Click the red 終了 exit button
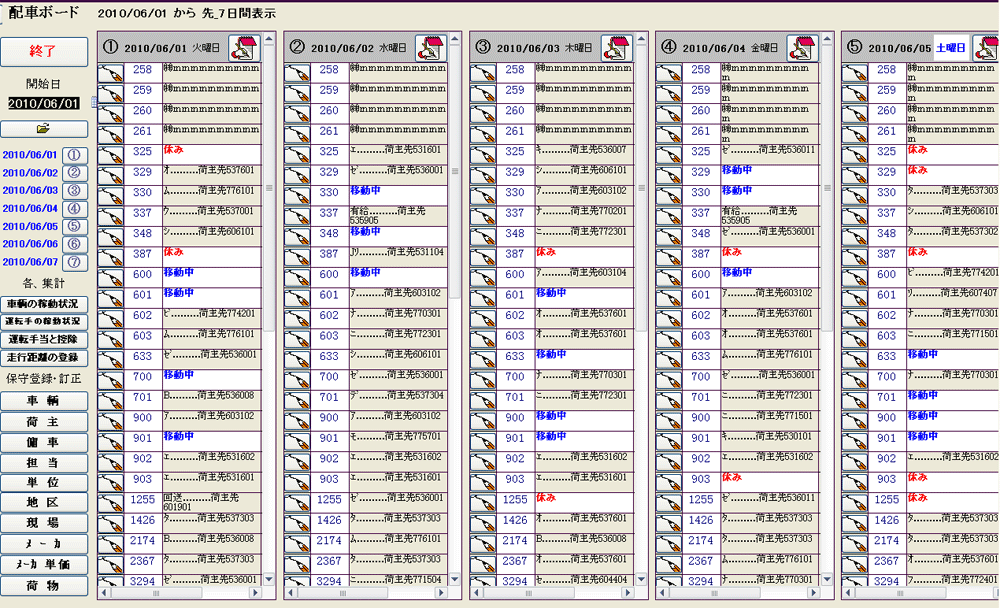 pyautogui.click(x=43, y=50)
